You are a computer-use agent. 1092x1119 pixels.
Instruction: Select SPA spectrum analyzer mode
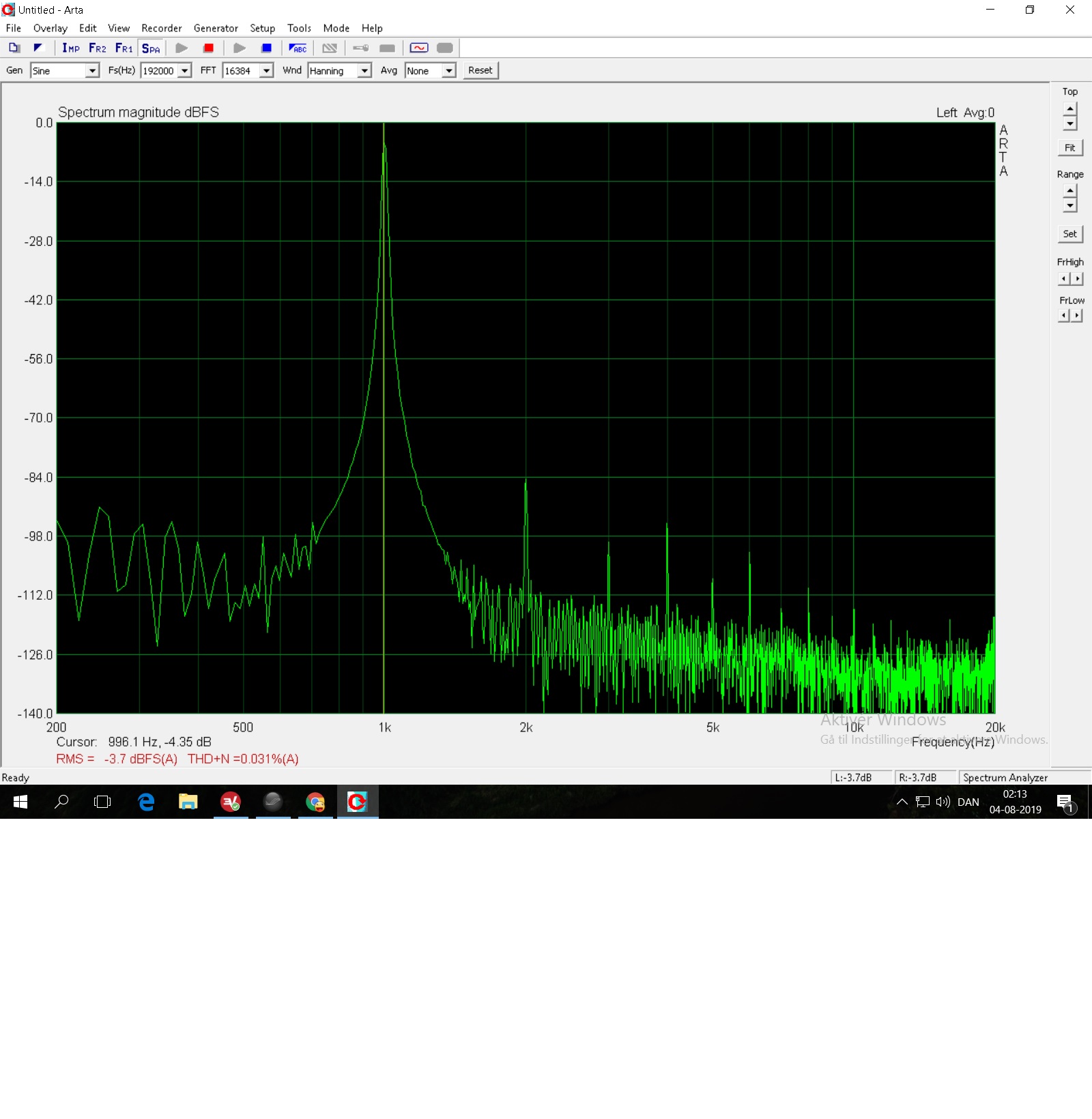151,48
